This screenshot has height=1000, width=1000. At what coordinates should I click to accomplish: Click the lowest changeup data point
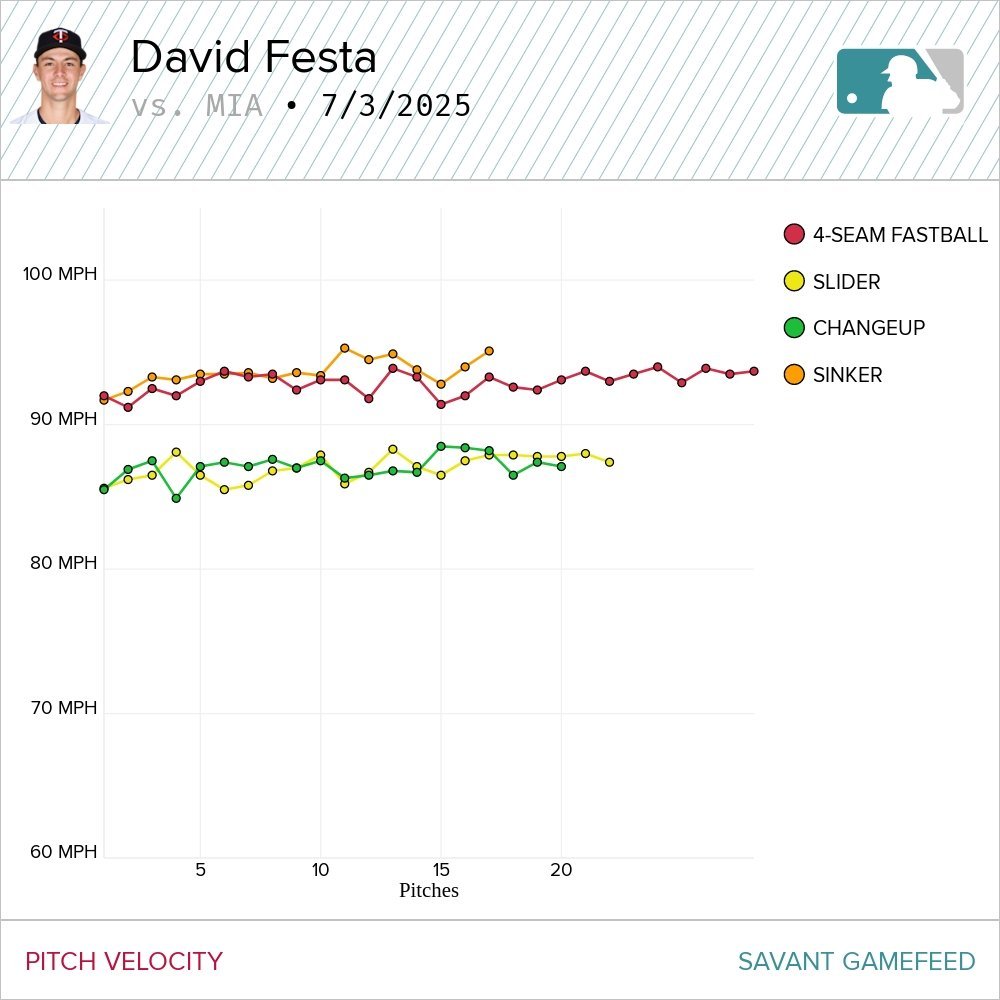click(176, 498)
